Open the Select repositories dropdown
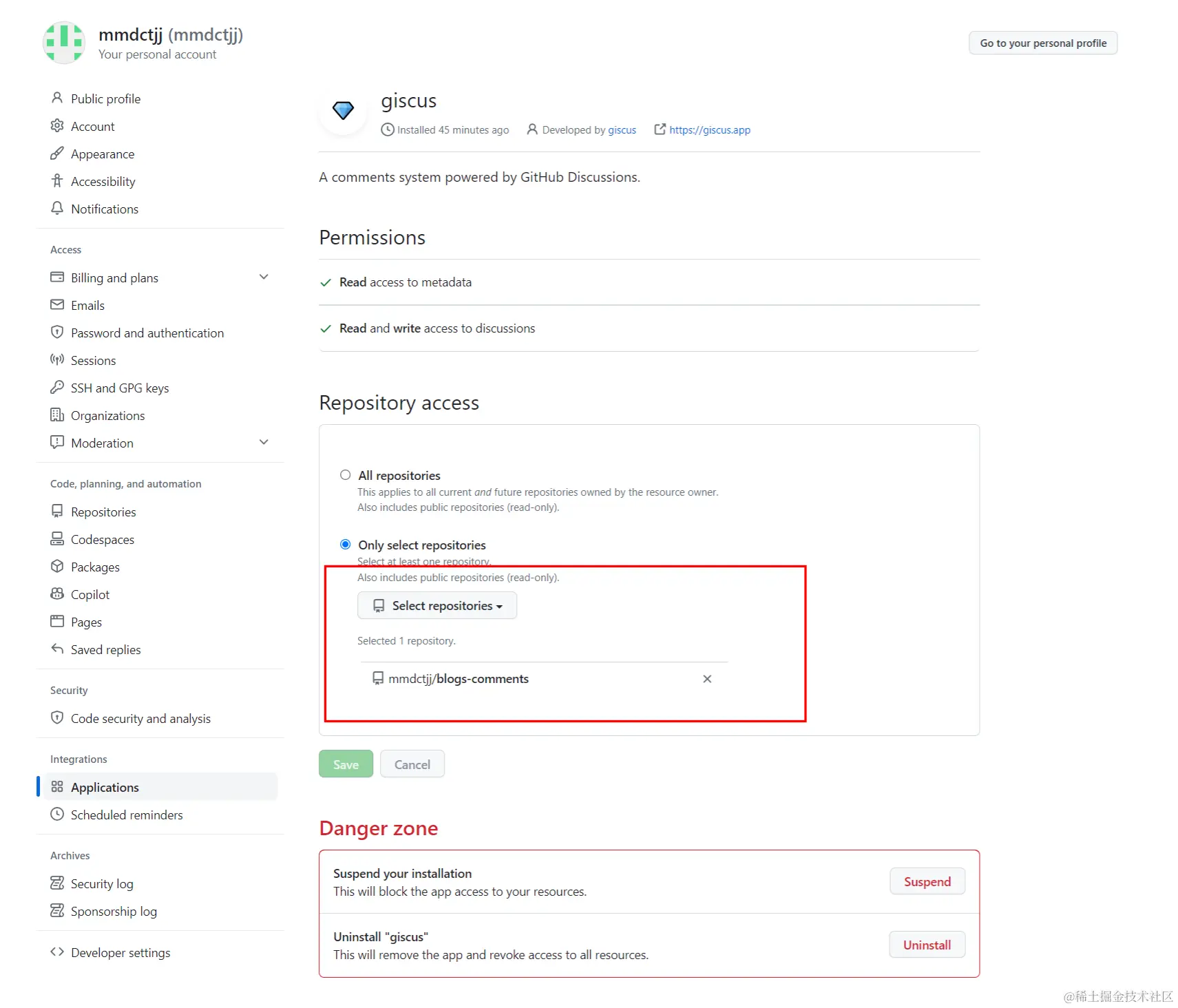 point(437,606)
